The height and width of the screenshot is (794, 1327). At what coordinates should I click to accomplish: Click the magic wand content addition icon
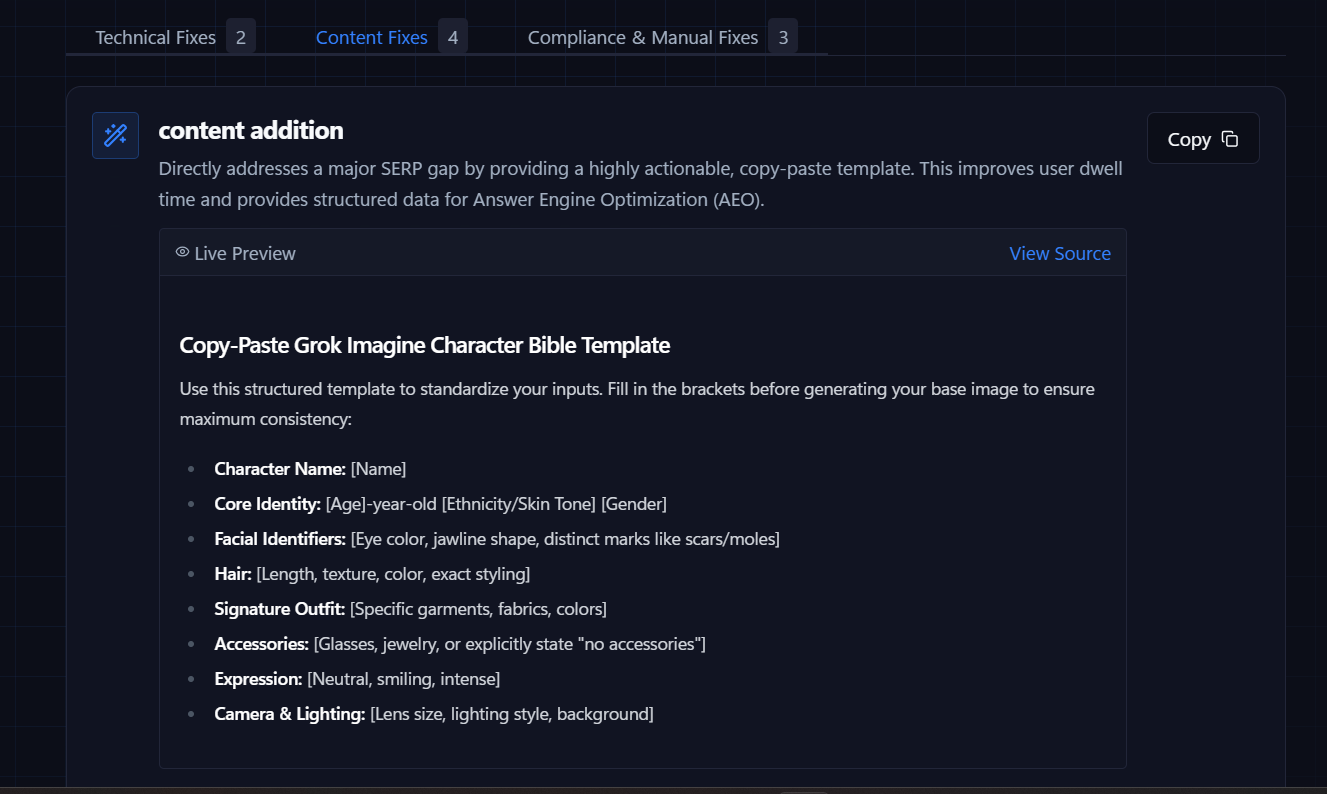tap(115, 135)
